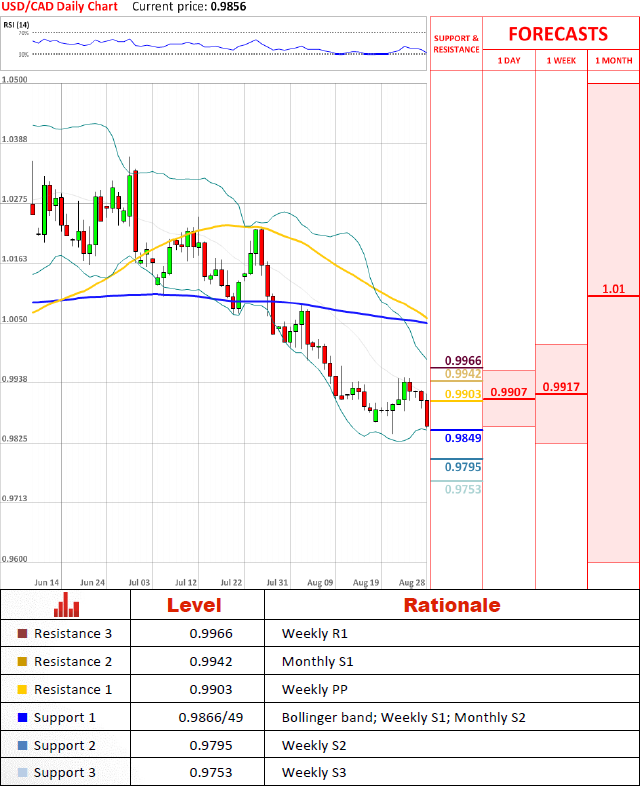This screenshot has height=786, width=640.
Task: Click the USD/CAD Daily Chart title
Action: click(60, 7)
